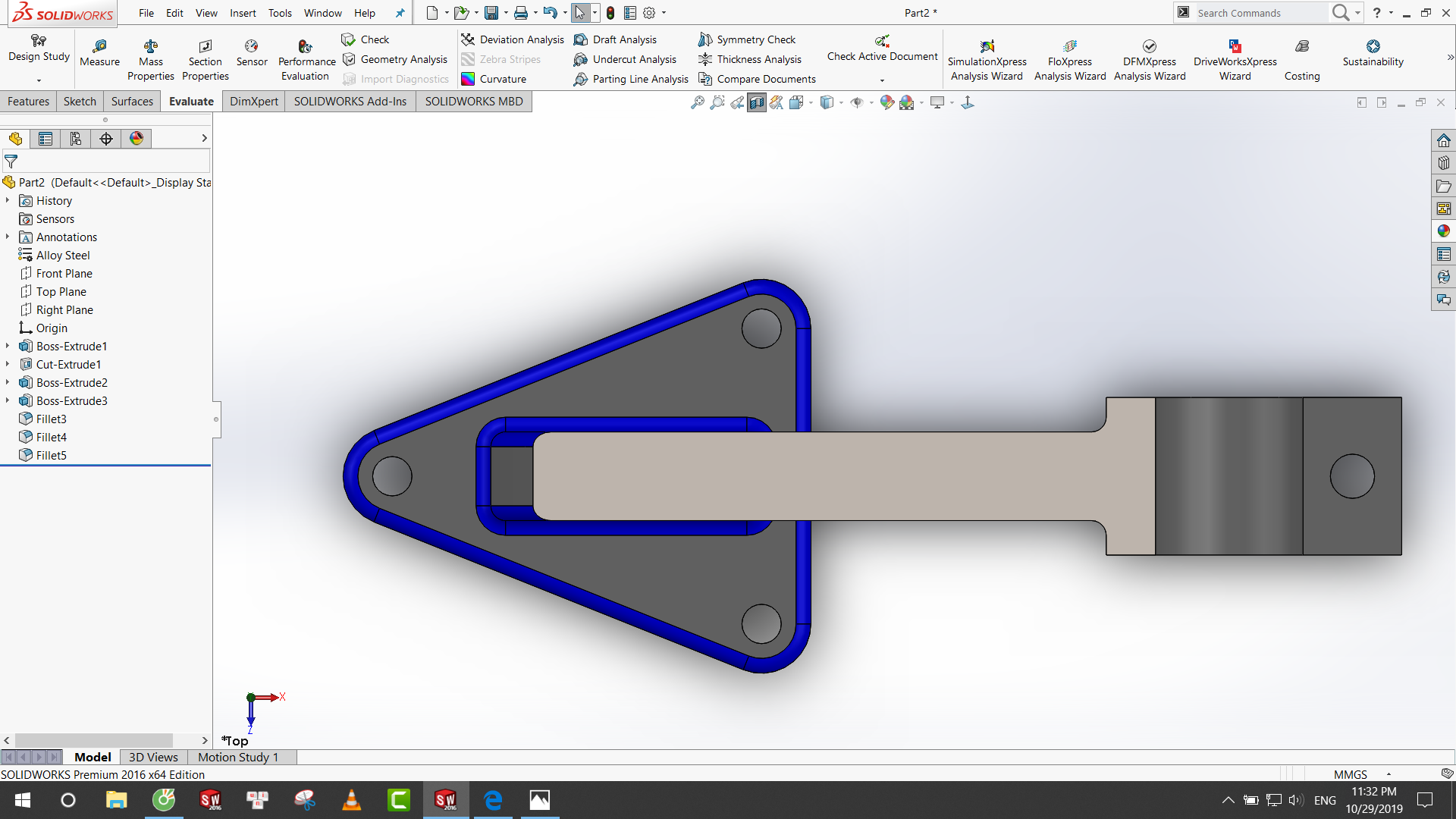Click the Search Commands field
The width and height of the screenshot is (1456, 819).
[x=1261, y=13]
